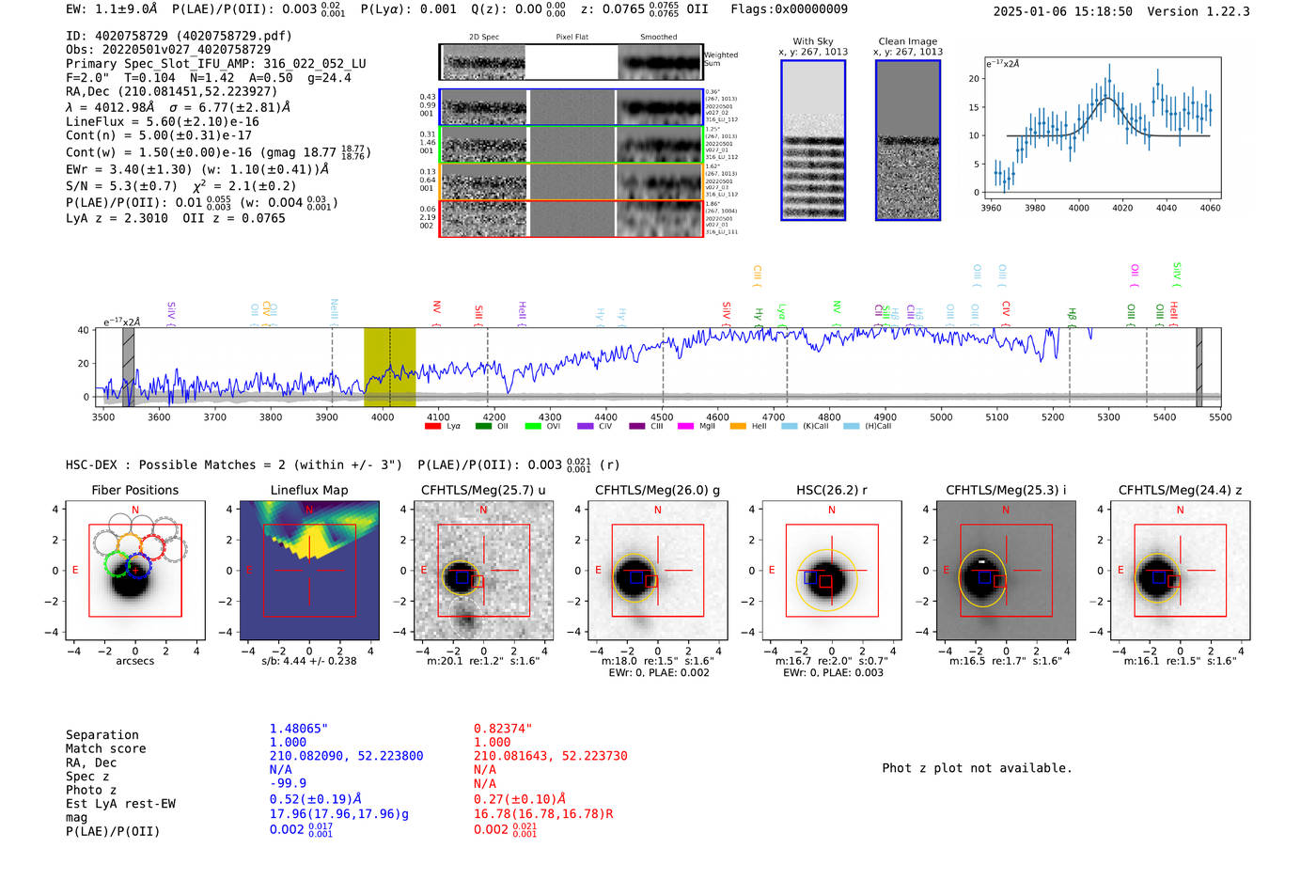Click the HeII orange legend swatch
This screenshot has height=896, width=1316.
click(738, 427)
